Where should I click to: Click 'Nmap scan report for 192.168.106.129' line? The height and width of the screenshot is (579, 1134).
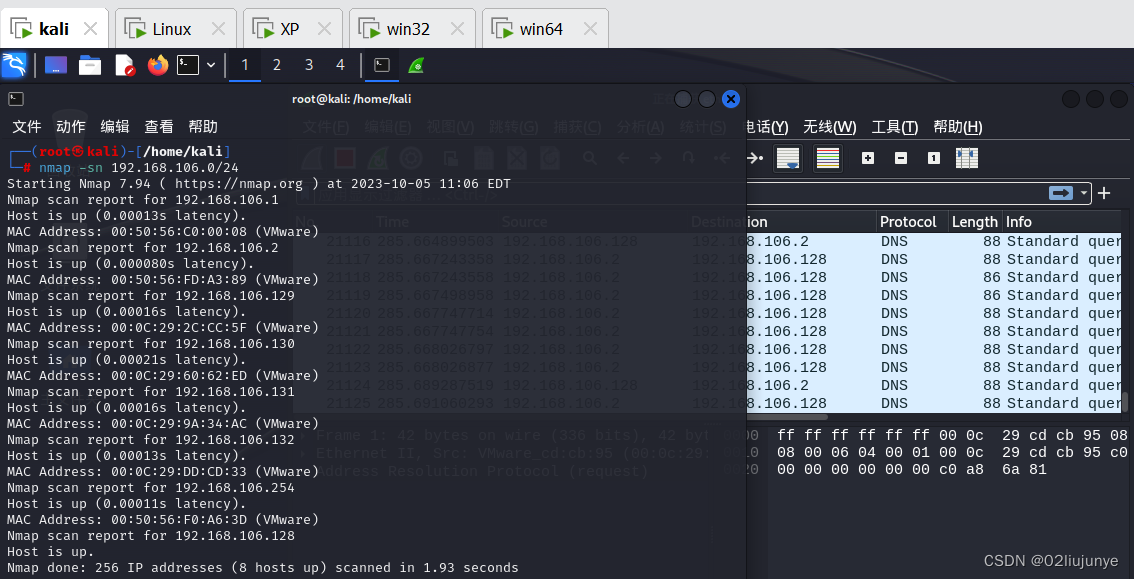tap(150, 296)
